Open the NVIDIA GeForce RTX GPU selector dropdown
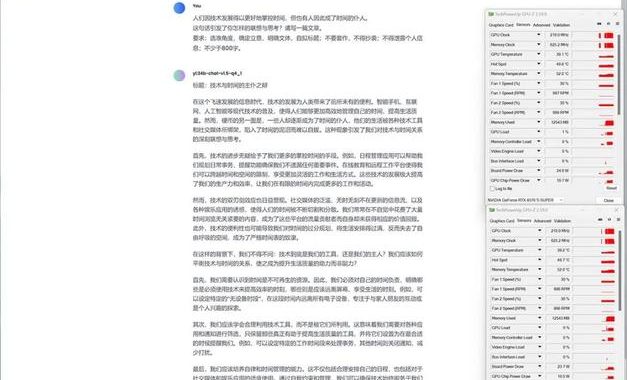The image size is (627, 380). click(525, 200)
